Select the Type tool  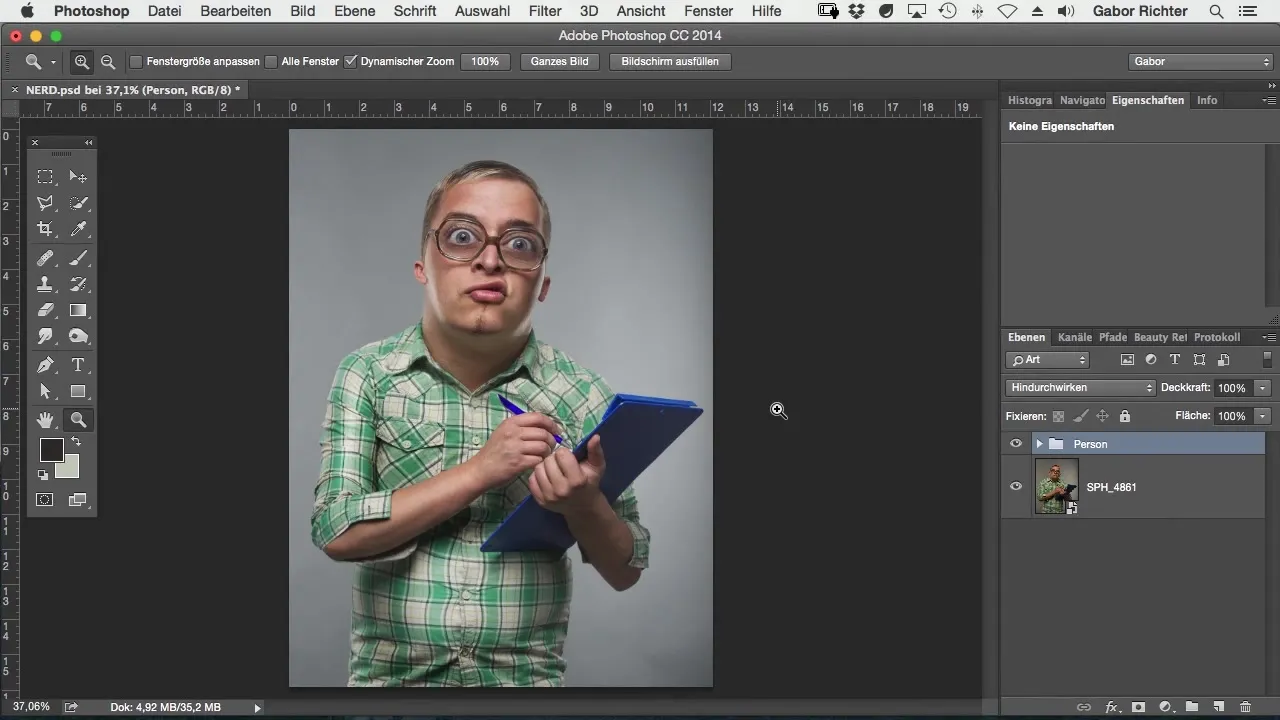(78, 365)
